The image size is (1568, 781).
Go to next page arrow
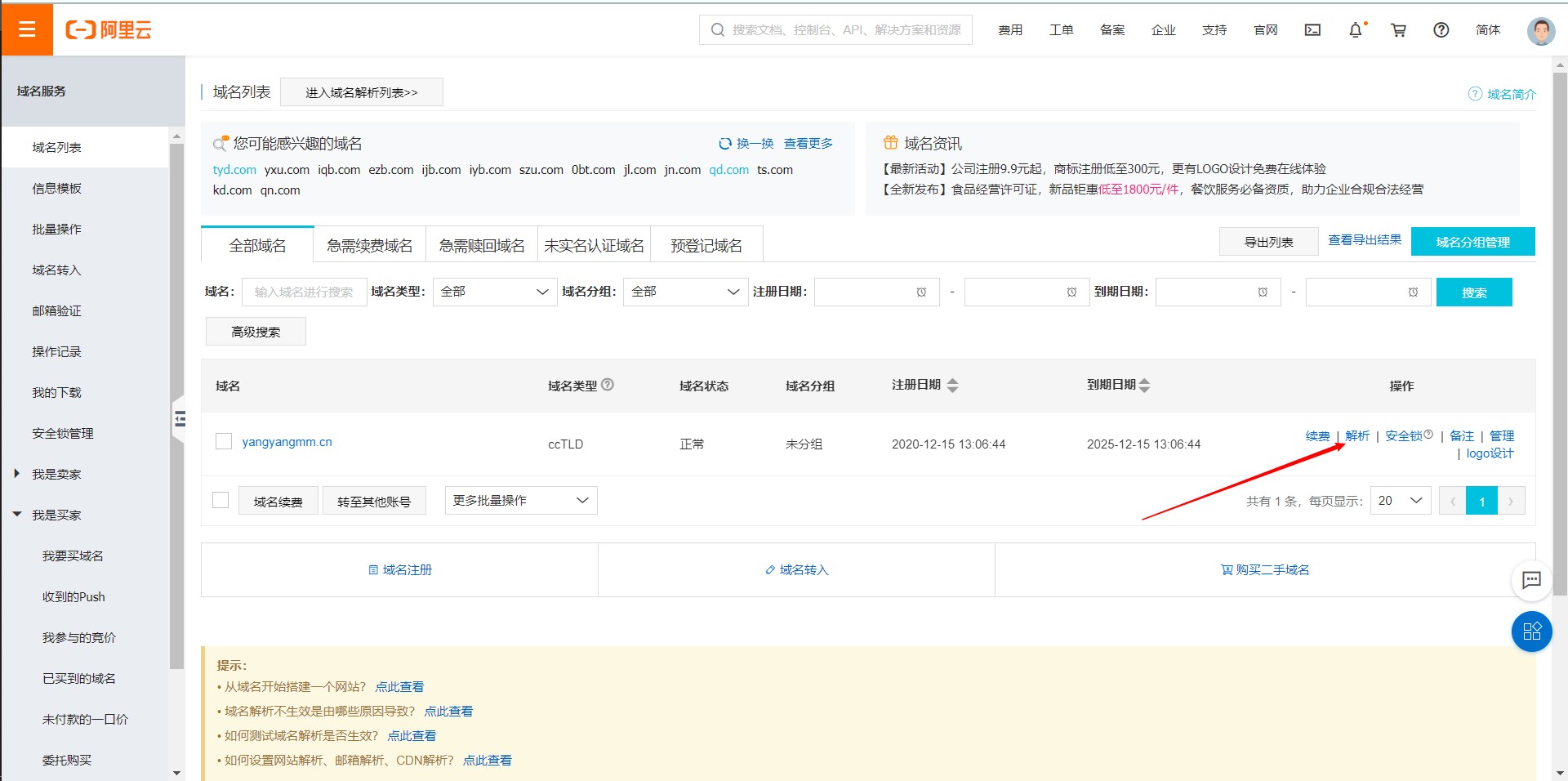(x=1511, y=501)
